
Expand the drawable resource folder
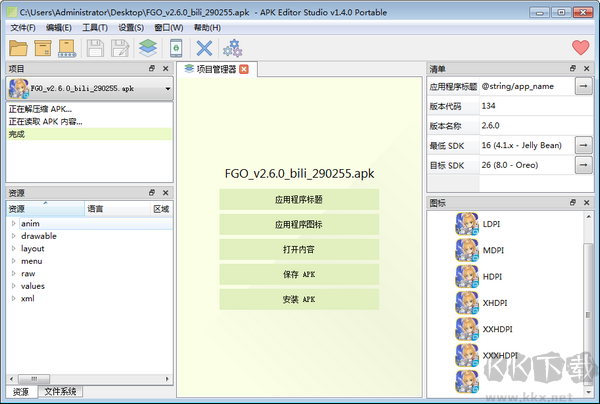13,236
